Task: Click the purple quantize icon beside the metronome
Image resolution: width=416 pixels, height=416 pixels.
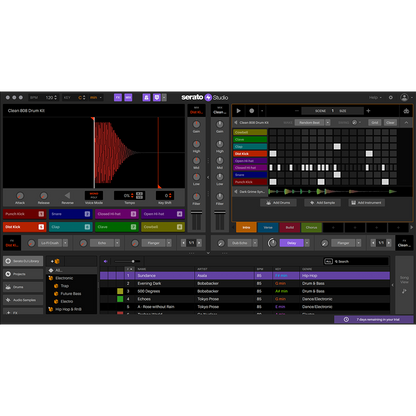Action: point(157,97)
